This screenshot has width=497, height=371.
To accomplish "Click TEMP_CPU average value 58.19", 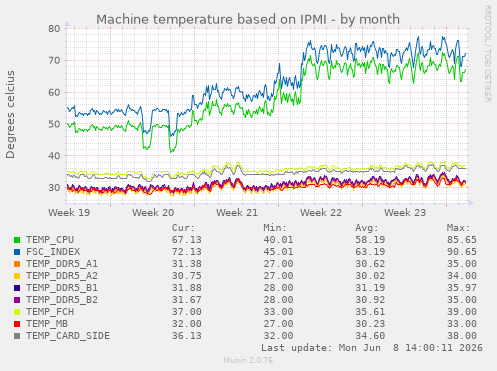I will click(x=370, y=240).
